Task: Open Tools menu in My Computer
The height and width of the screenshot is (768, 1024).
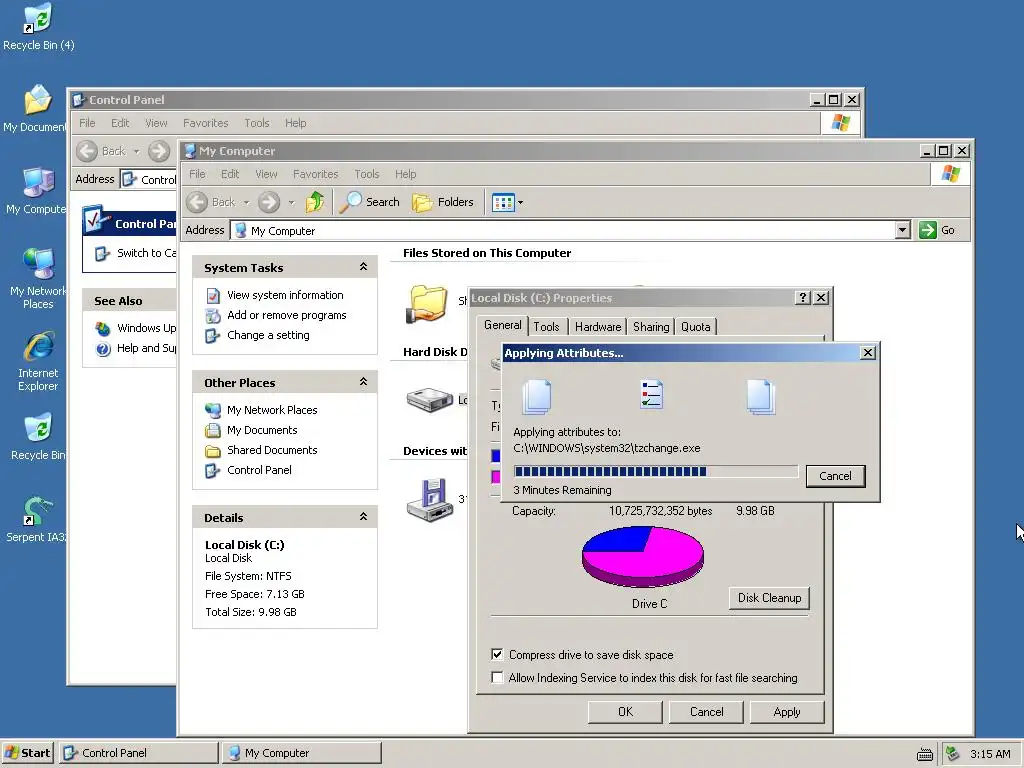Action: [366, 174]
